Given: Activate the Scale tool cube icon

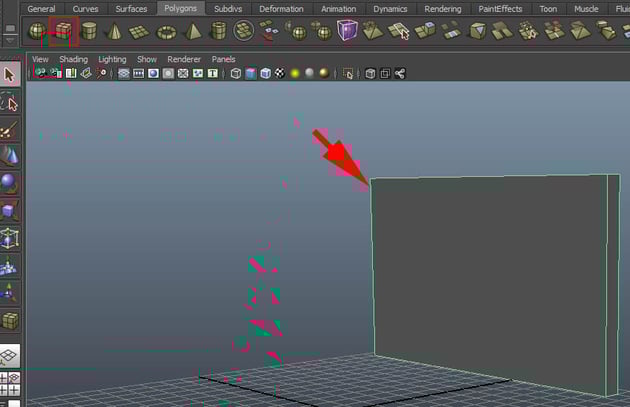Looking at the screenshot, I should 10,211.
